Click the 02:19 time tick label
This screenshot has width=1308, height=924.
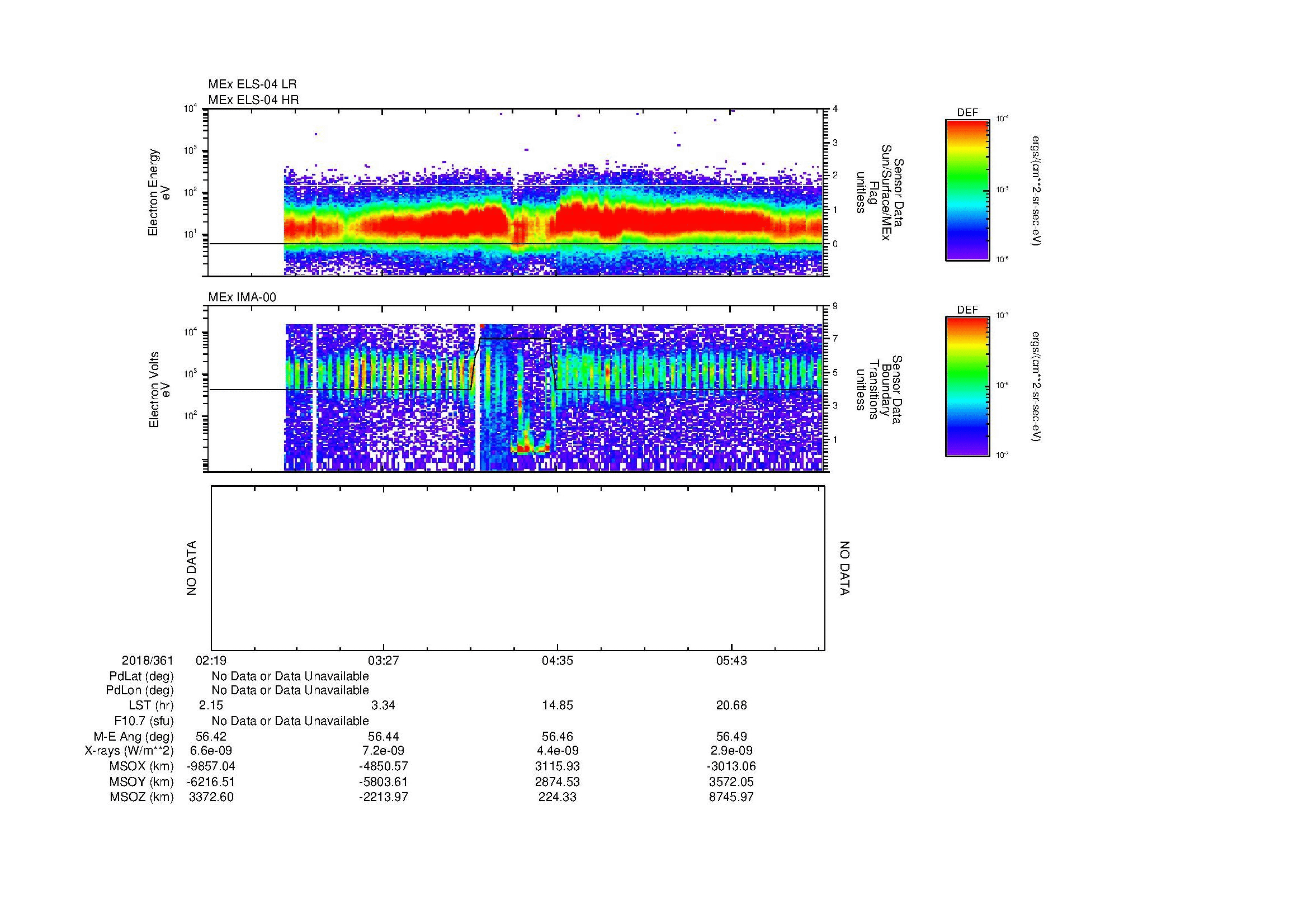(211, 660)
